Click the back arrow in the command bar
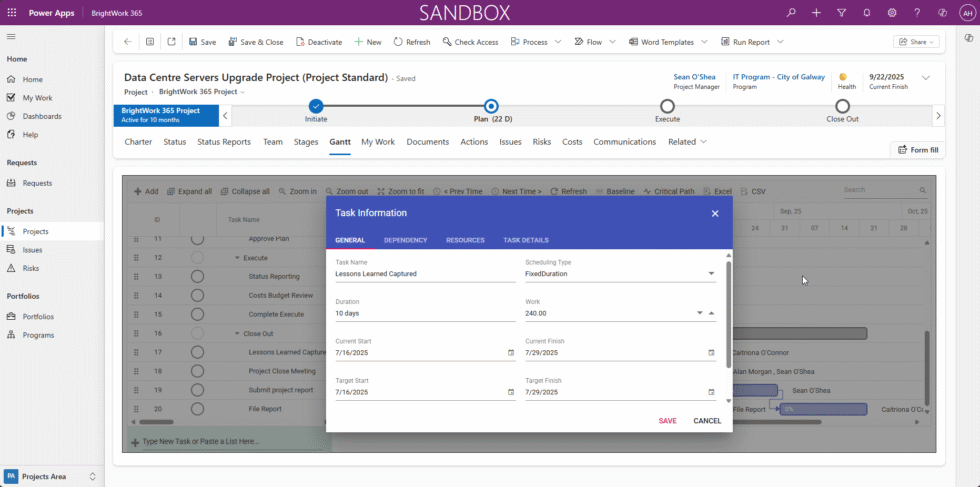The height and width of the screenshot is (487, 980). 127,42
